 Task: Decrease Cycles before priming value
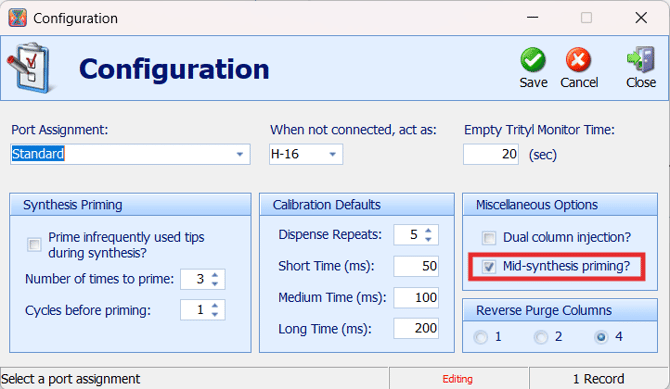(215, 315)
